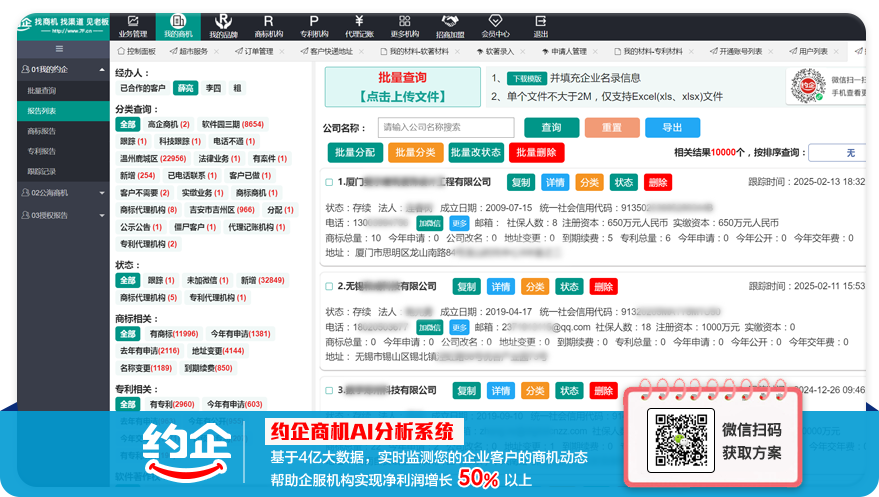Close the 申请人管理 tab
The width and height of the screenshot is (879, 497).
click(595, 52)
